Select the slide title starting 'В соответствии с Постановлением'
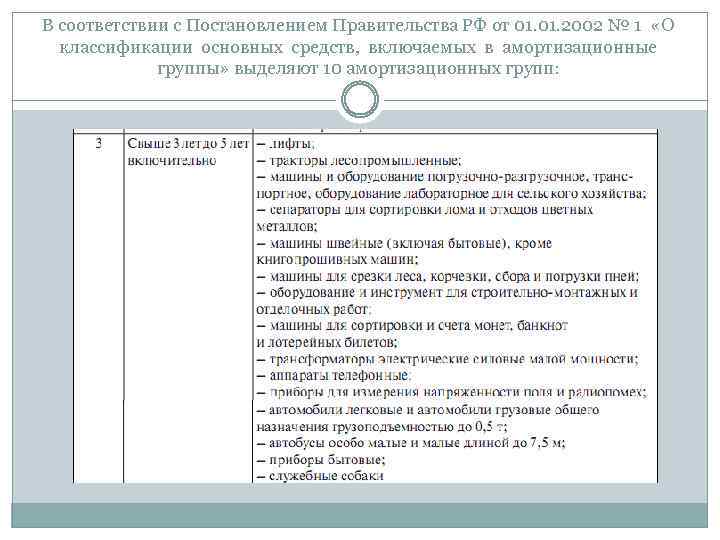 click(x=358, y=46)
